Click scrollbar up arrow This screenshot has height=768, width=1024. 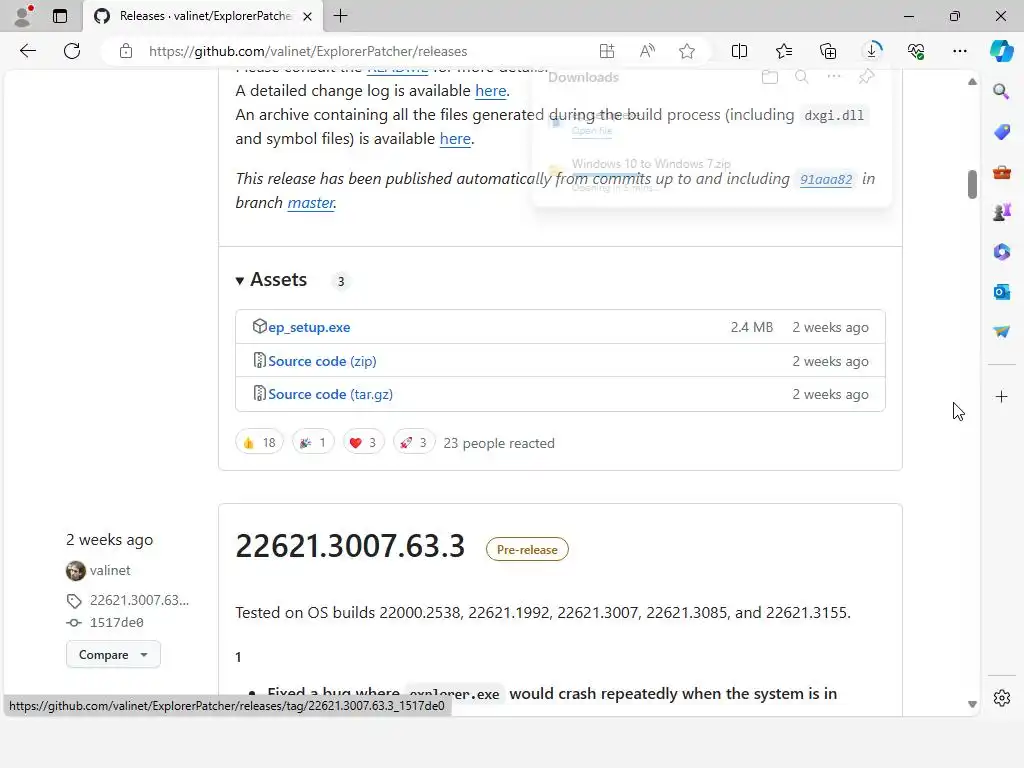pos(972,82)
